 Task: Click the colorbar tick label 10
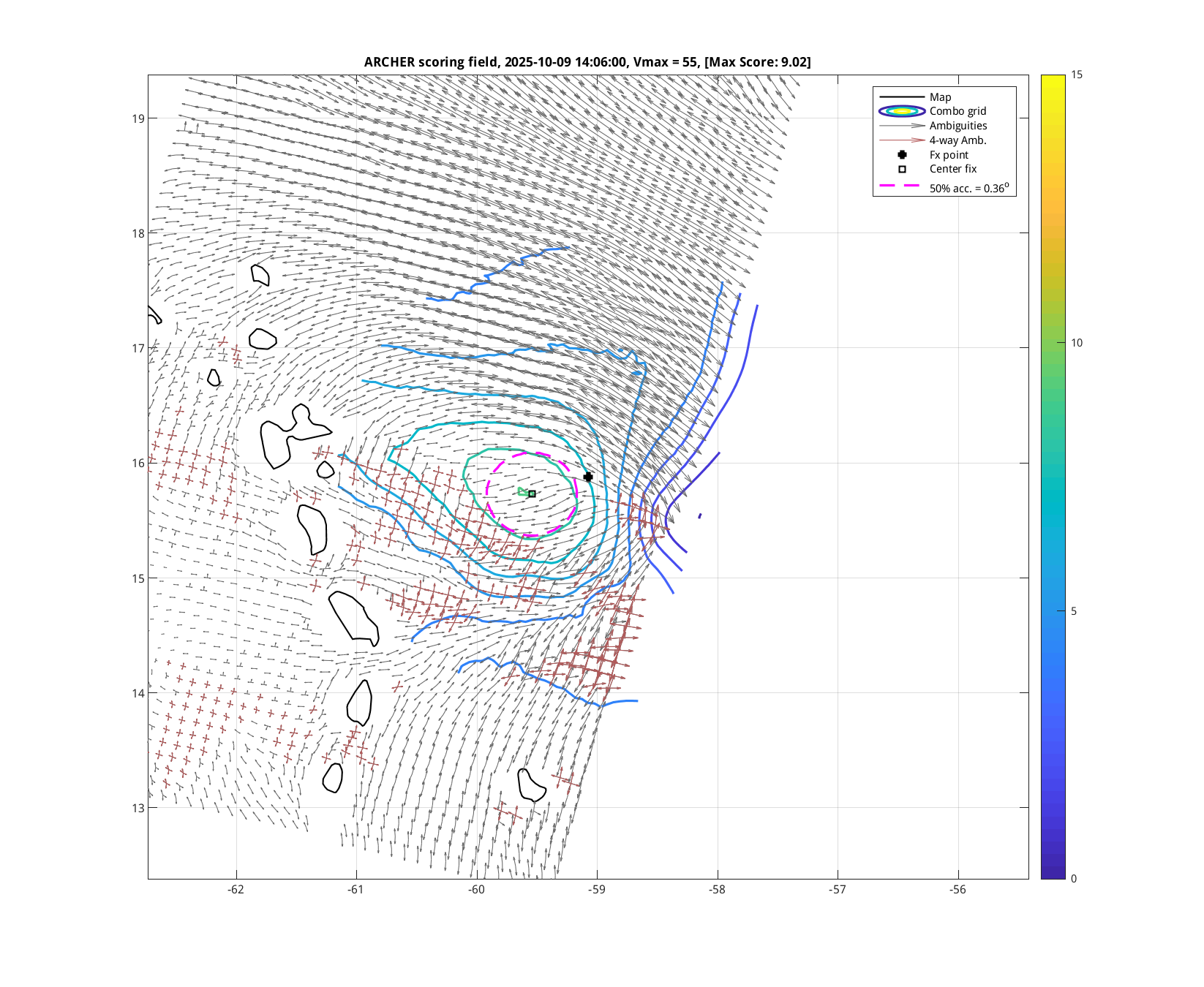pyautogui.click(x=1076, y=343)
